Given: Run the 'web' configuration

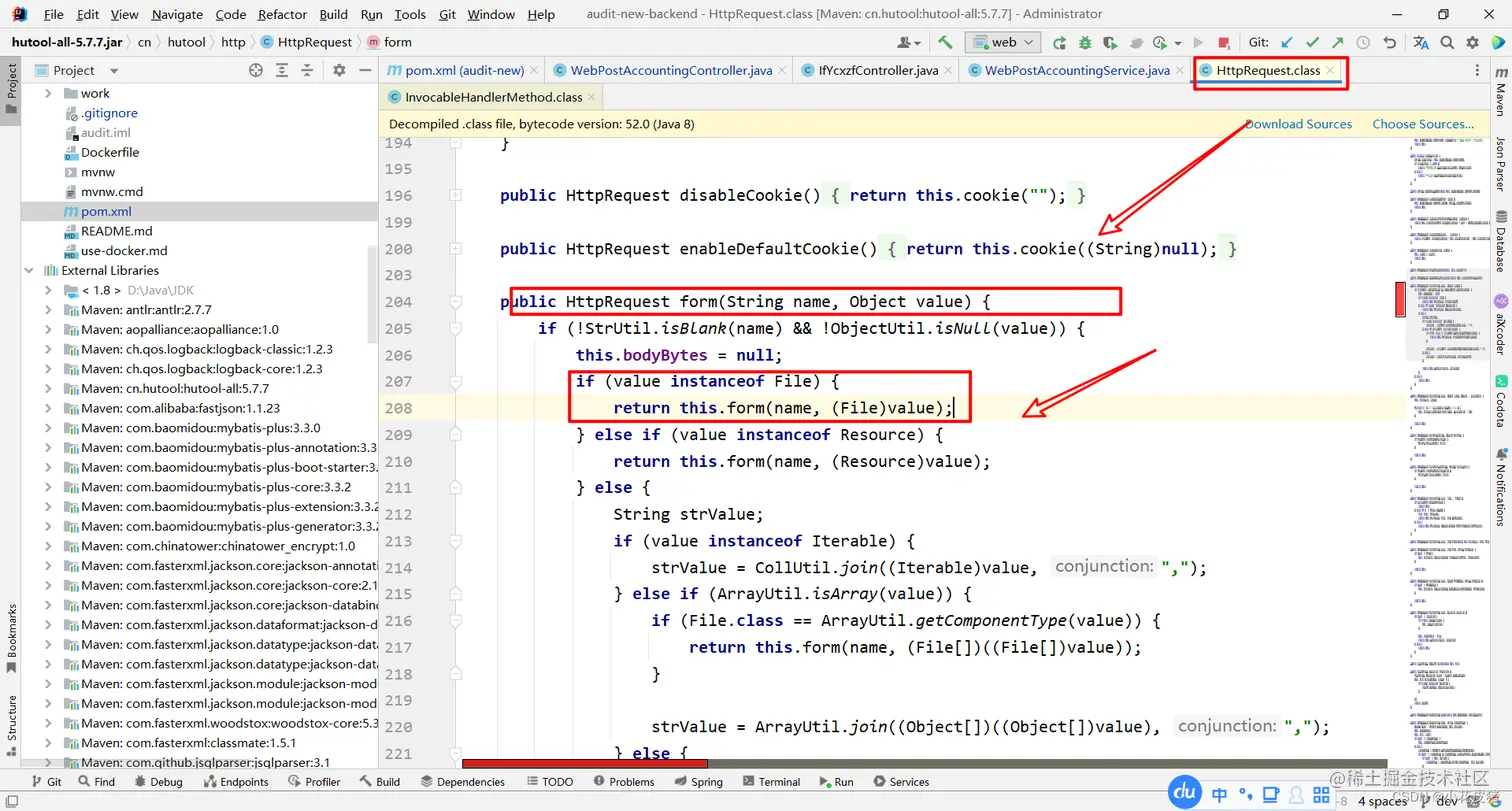Looking at the screenshot, I should [1059, 42].
